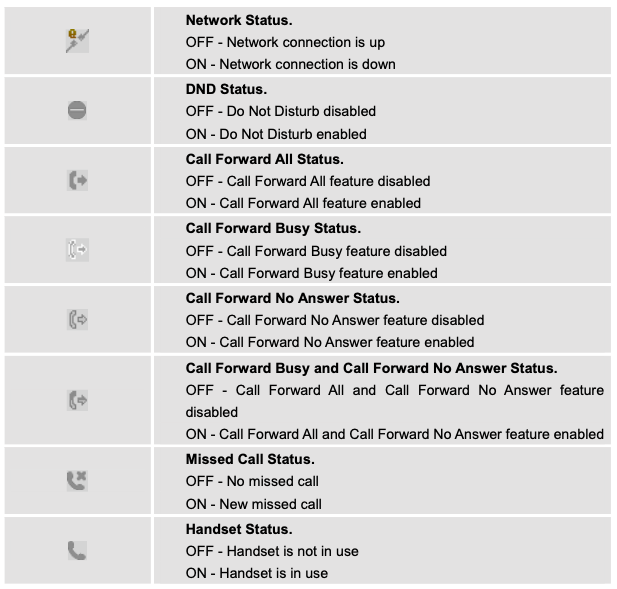Select the Call Forward All icon
Viewport: 617px width, 589px height.
[x=77, y=181]
